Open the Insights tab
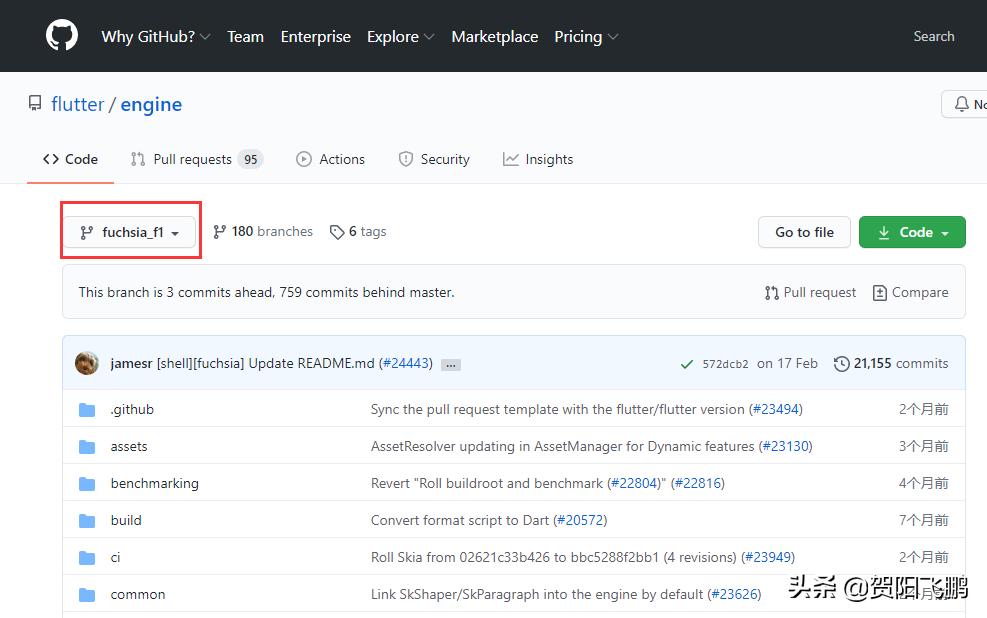This screenshot has width=987, height=618. click(x=538, y=160)
